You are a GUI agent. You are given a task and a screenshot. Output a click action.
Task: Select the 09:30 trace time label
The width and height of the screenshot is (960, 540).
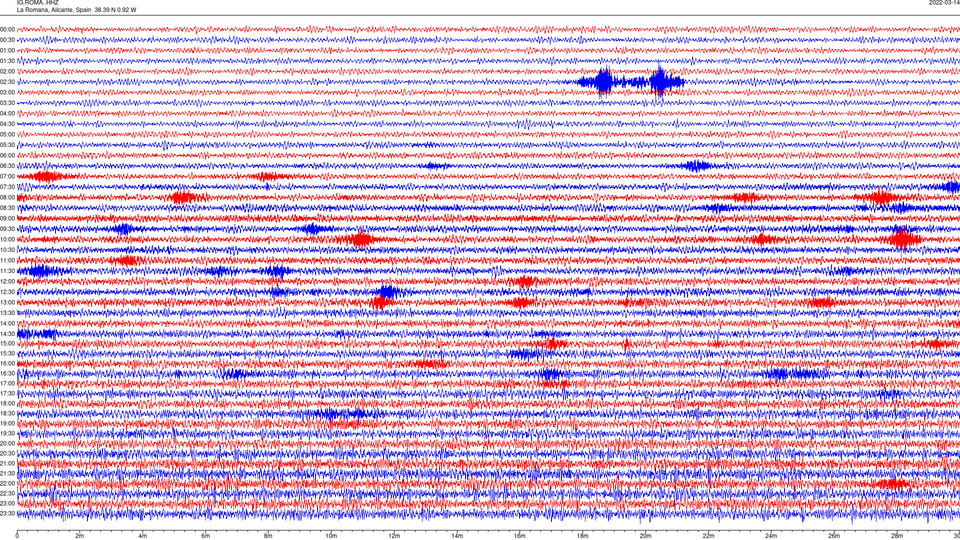point(7,229)
